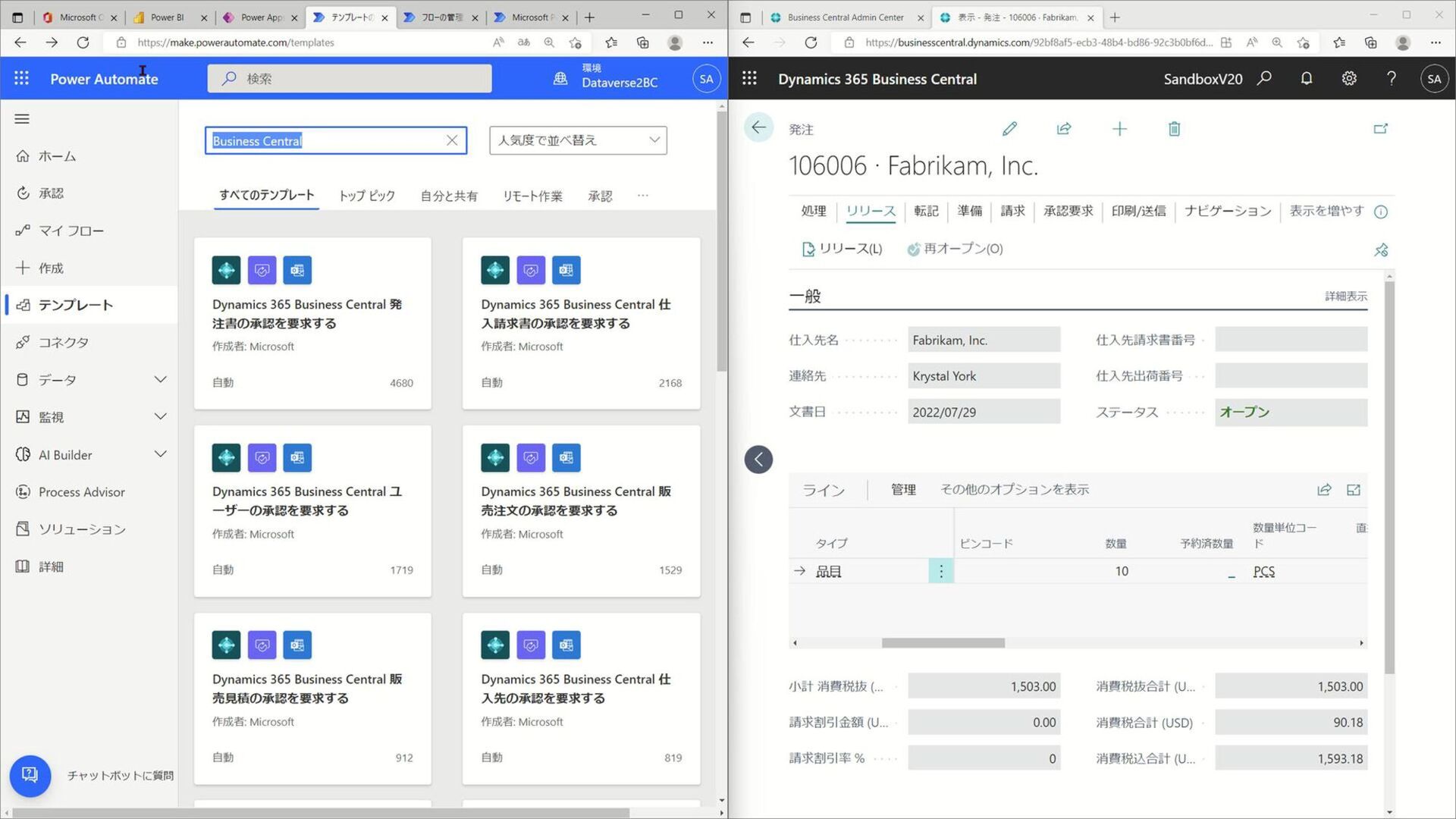
Task: Select すべてのテンプレート tab
Action: coord(266,195)
